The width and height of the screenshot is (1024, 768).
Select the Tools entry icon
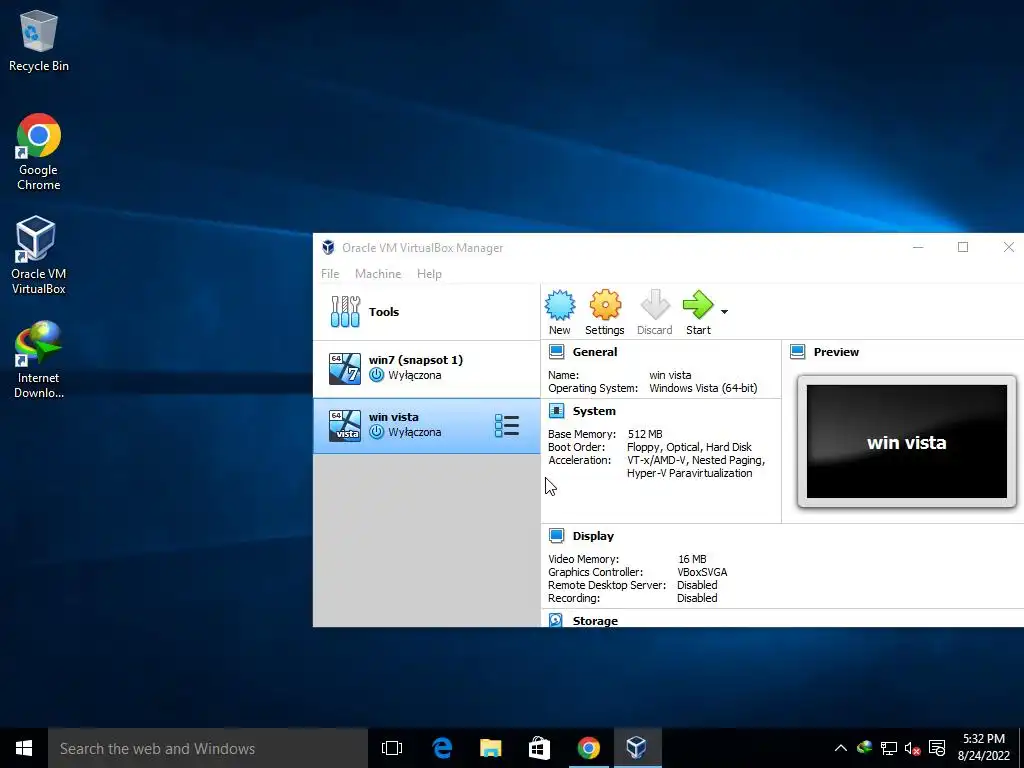[x=345, y=312]
